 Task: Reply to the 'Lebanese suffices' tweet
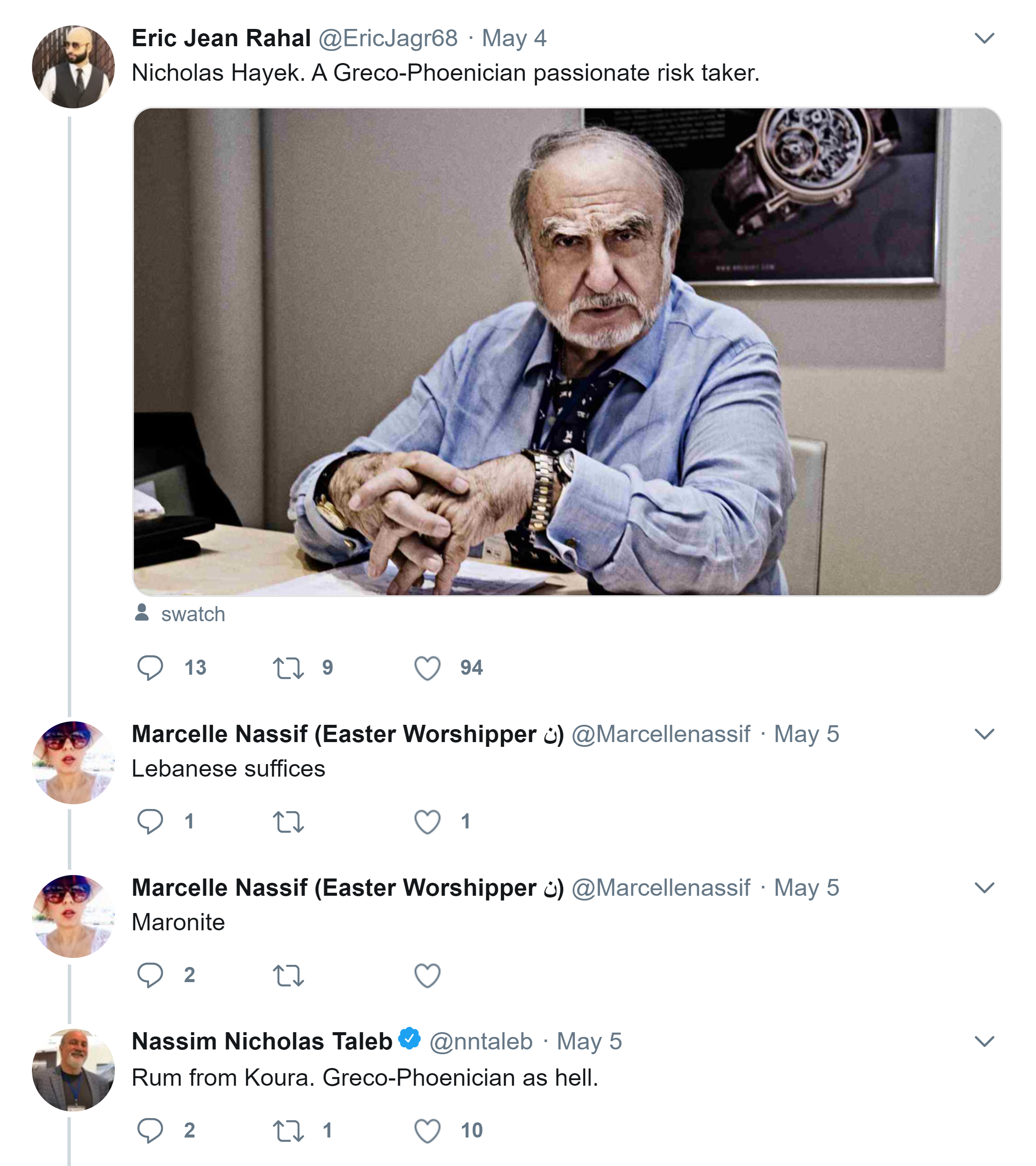(150, 822)
